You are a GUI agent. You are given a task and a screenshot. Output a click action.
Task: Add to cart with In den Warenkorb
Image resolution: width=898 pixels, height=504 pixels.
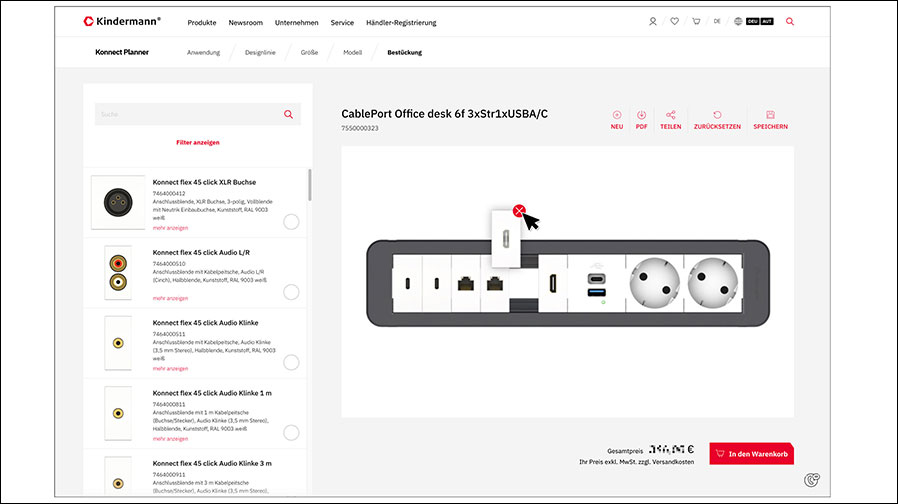point(751,454)
